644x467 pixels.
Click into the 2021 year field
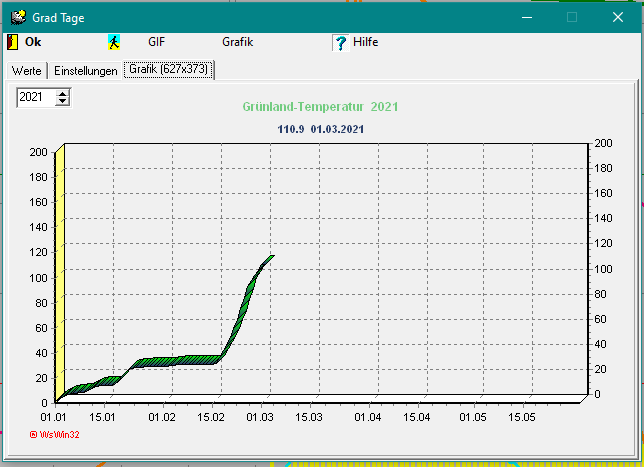(x=34, y=97)
